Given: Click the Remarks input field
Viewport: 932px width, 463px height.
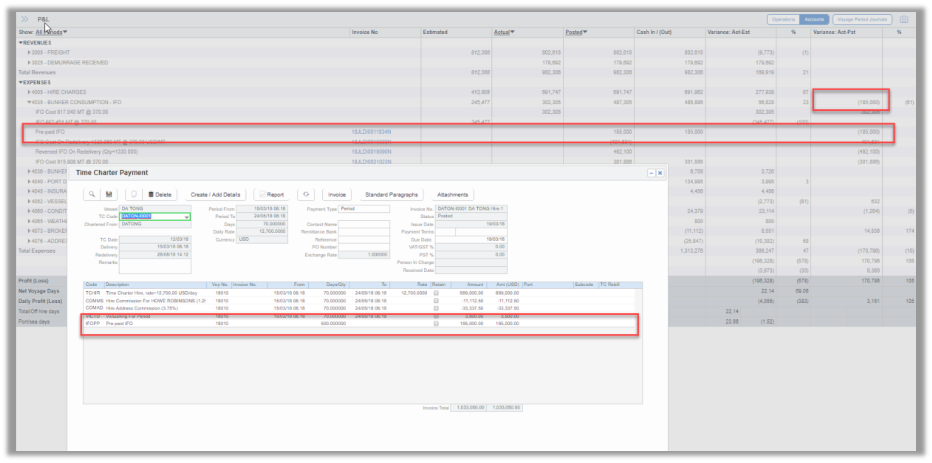Looking at the screenshot, I should point(150,264).
